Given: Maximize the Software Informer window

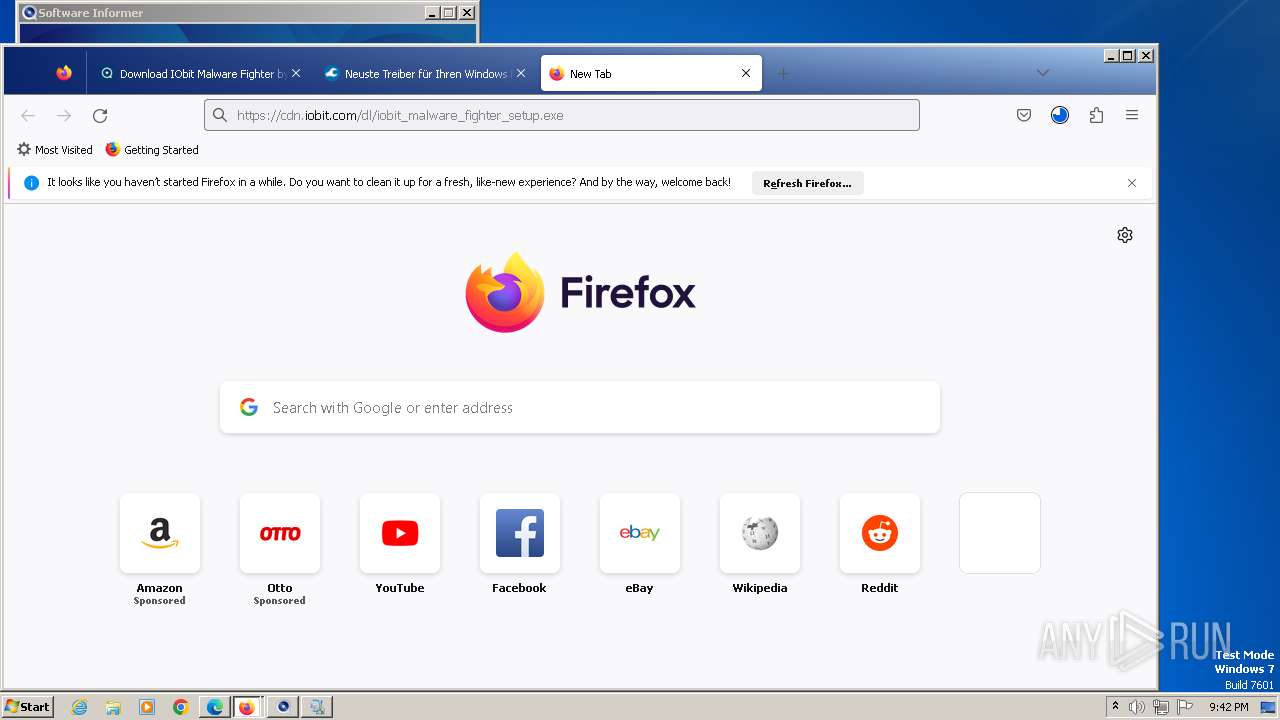Looking at the screenshot, I should [x=449, y=13].
